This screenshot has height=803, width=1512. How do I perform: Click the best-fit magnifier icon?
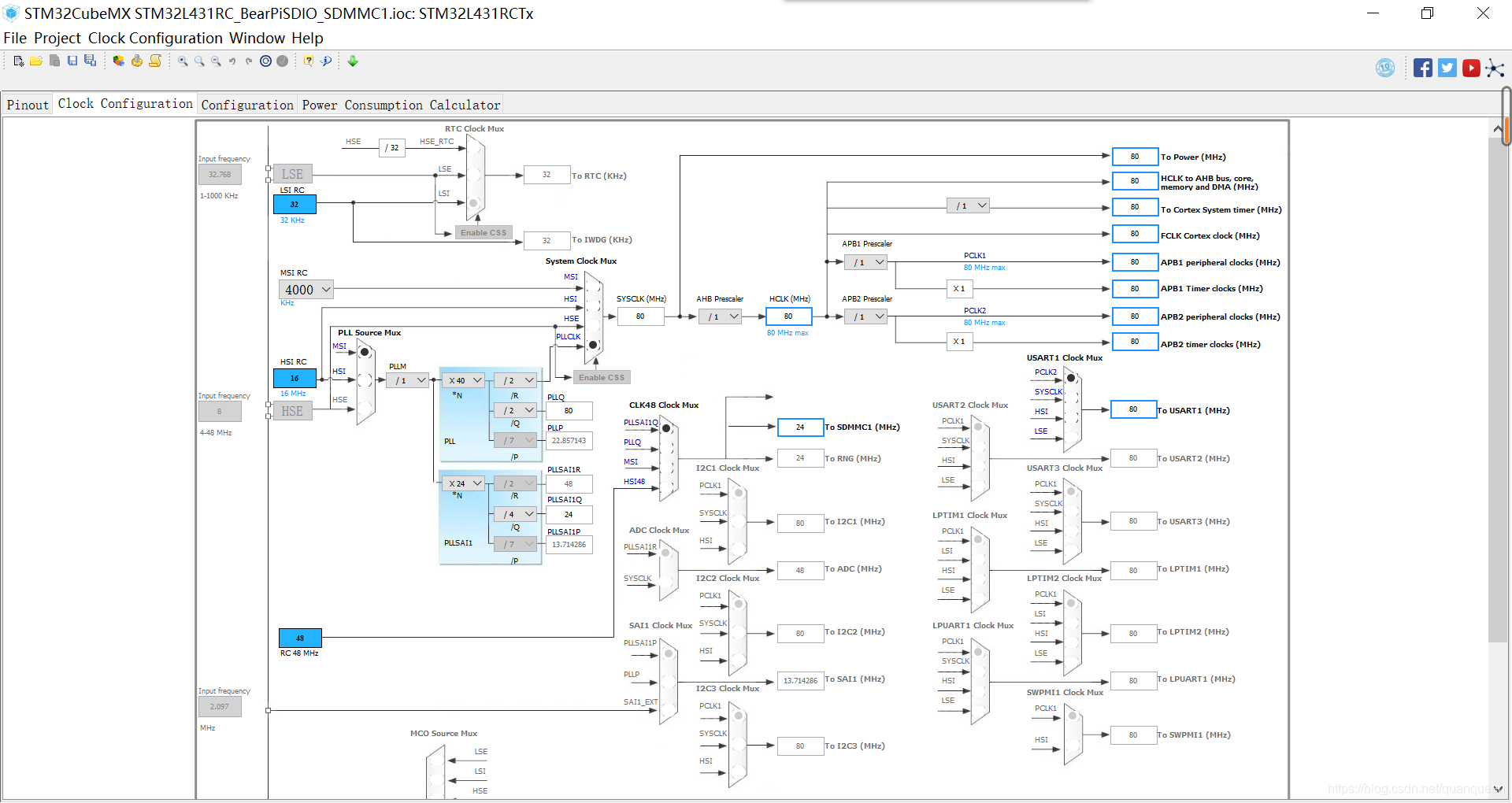click(x=199, y=61)
